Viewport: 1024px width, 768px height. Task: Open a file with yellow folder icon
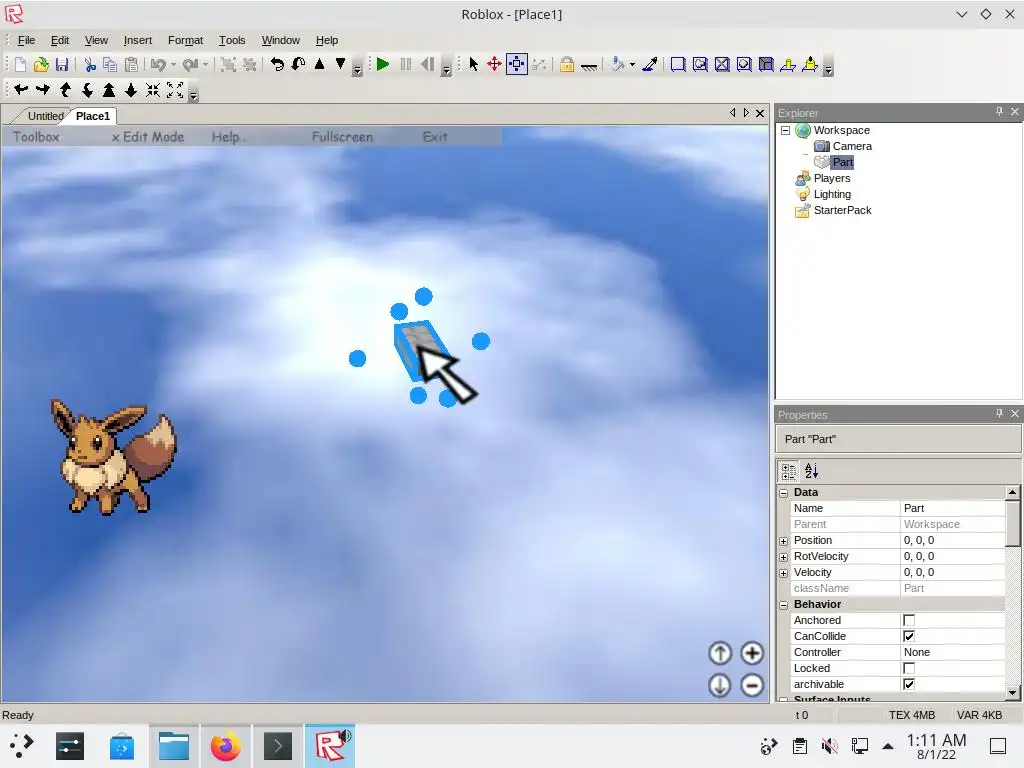point(41,64)
